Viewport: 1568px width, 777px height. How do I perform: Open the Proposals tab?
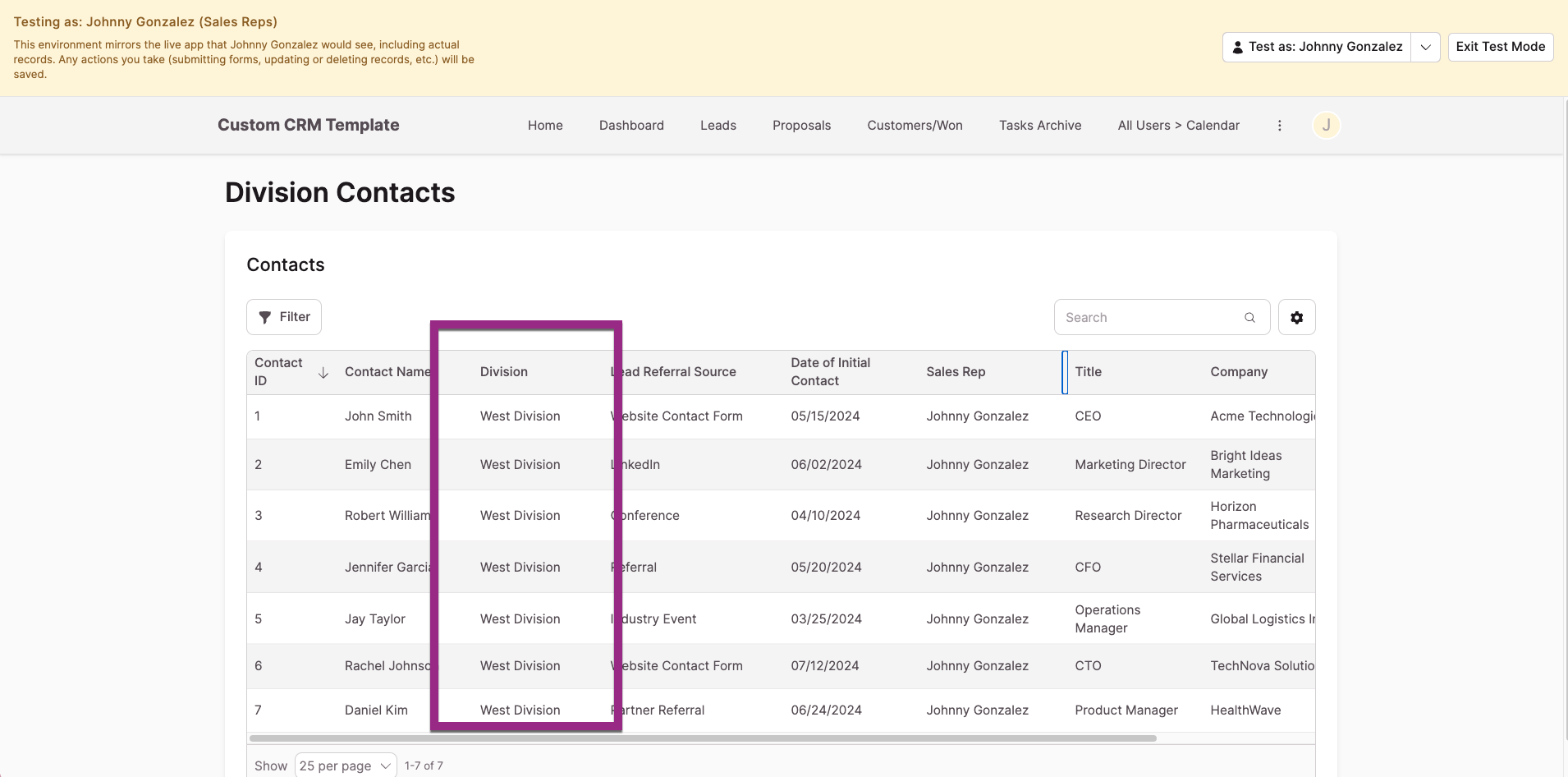[801, 126]
